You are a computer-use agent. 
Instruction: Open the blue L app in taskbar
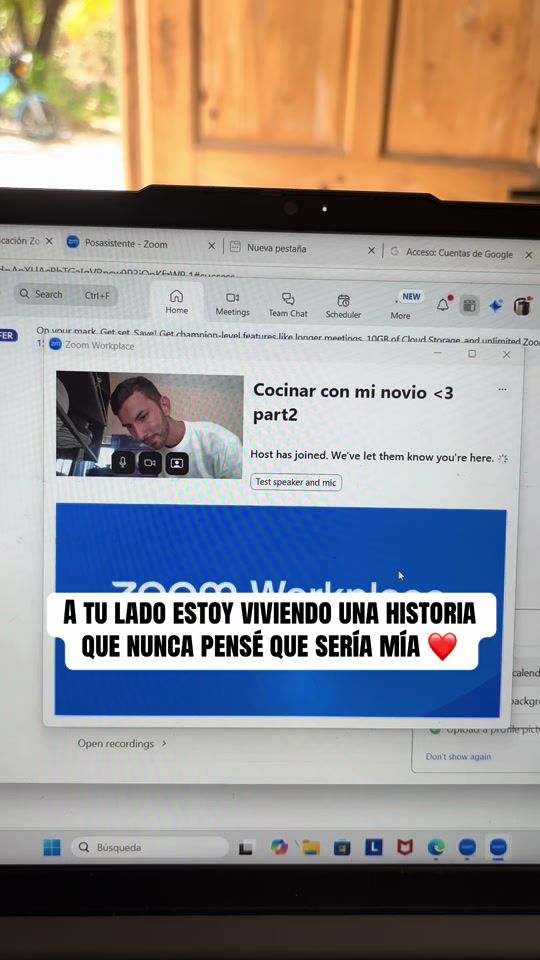(373, 847)
